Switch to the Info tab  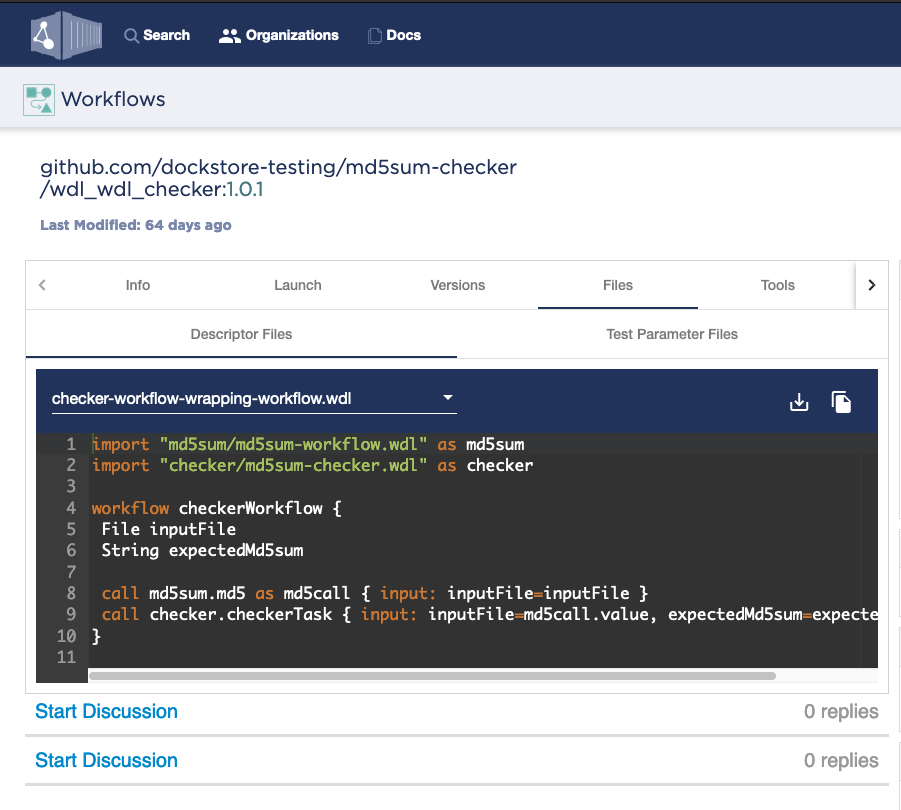[x=138, y=285]
